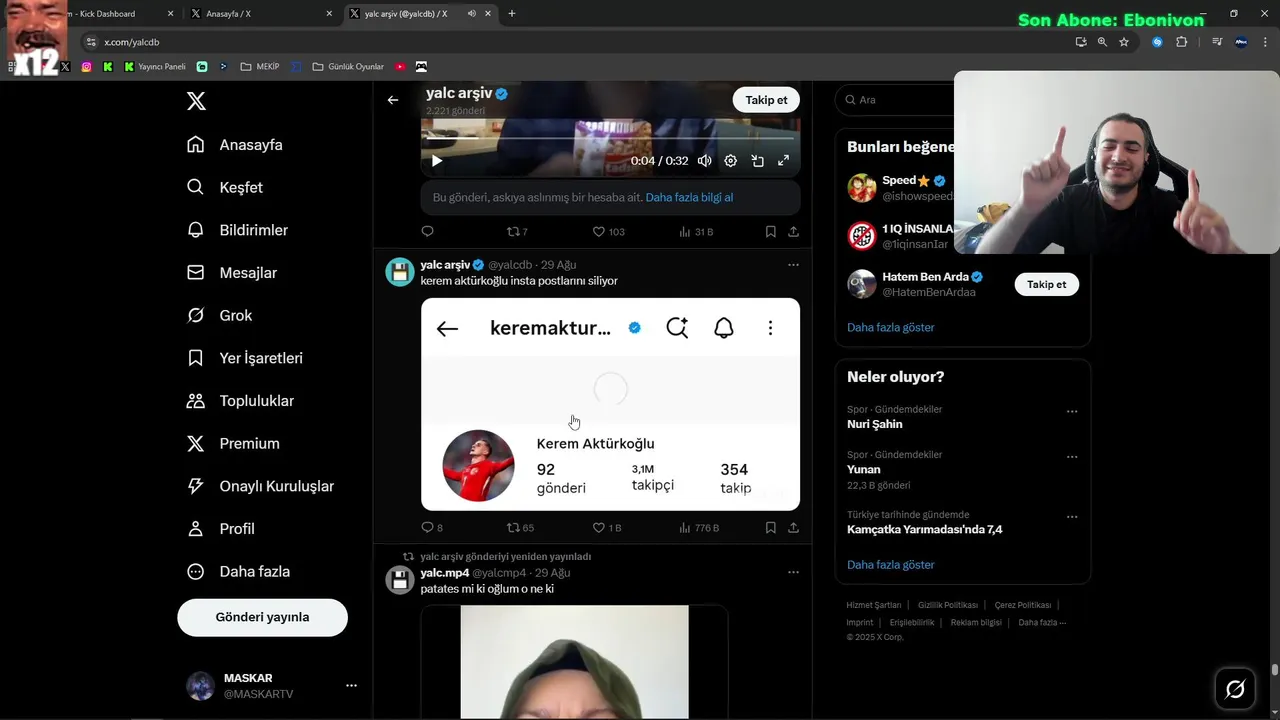
Task: Click the Ara search field
Action: pyautogui.click(x=895, y=100)
